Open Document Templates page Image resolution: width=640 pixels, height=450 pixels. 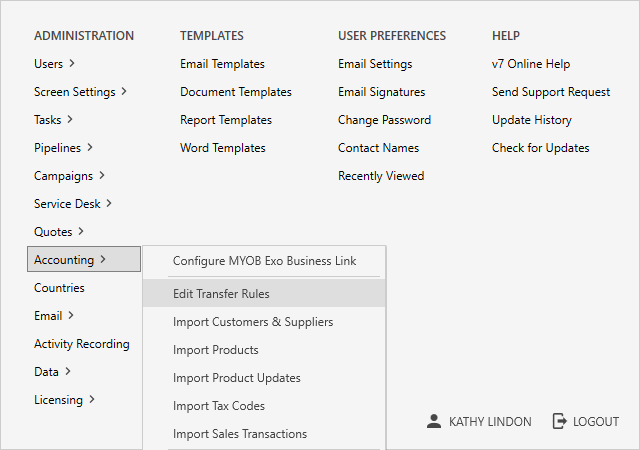pyautogui.click(x=236, y=92)
